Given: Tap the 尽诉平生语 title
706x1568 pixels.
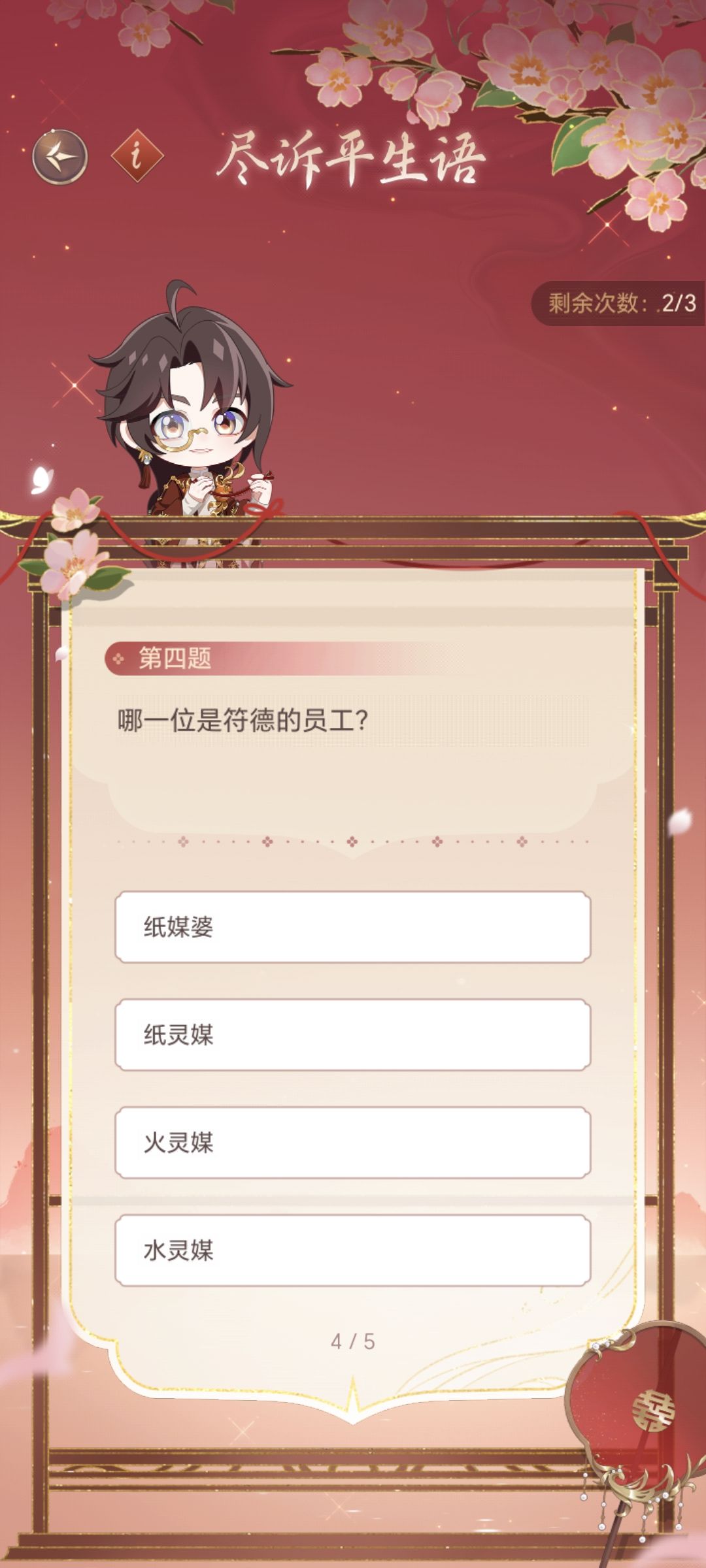Looking at the screenshot, I should [351, 157].
